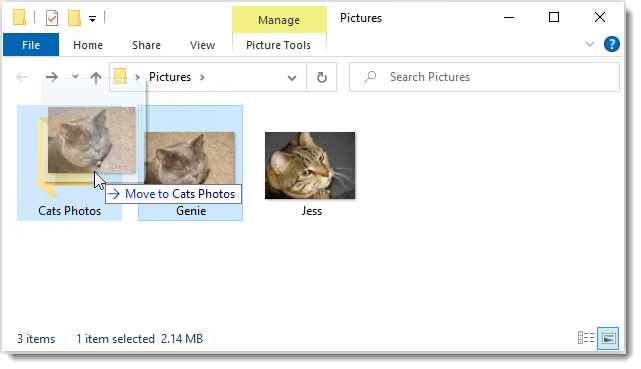Expand the chevron after Pictures breadcrumb
This screenshot has height=369, width=641.
point(202,77)
